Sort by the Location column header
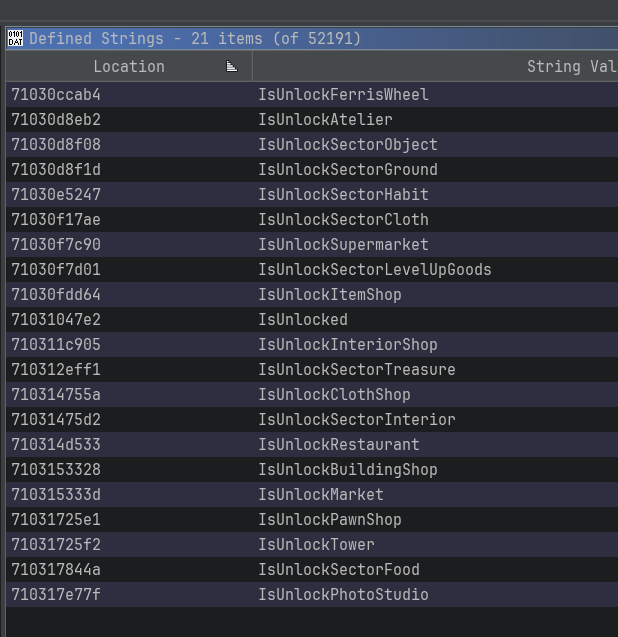Image resolution: width=618 pixels, height=637 pixels. pyautogui.click(x=129, y=66)
